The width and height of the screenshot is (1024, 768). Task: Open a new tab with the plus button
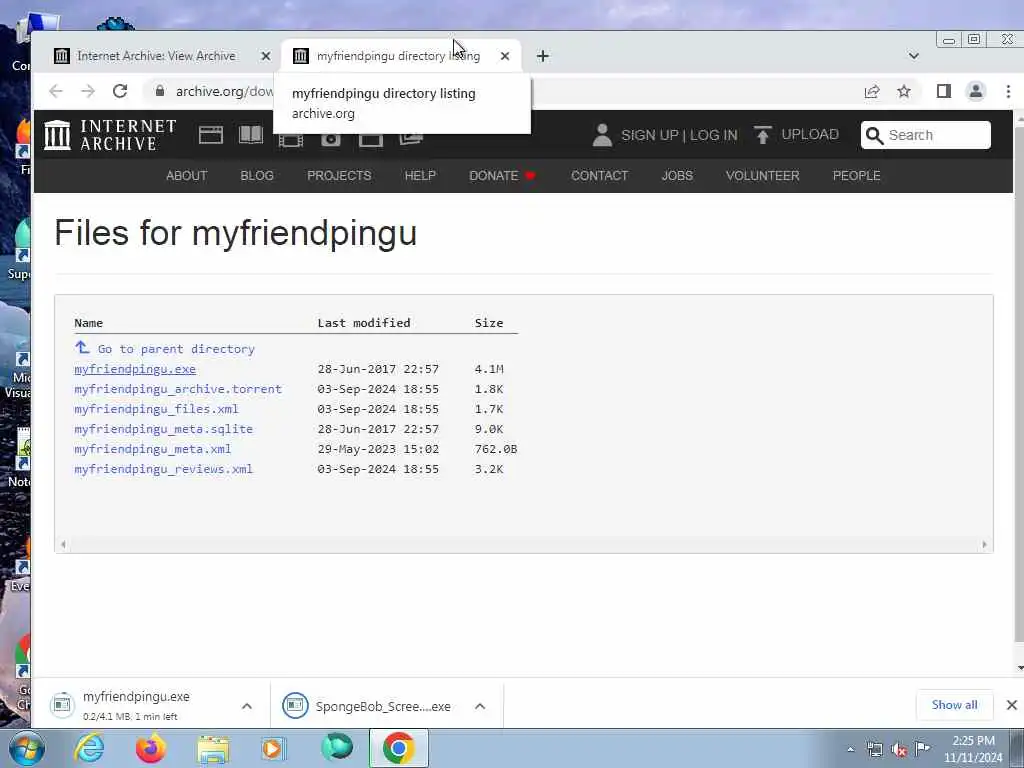click(543, 56)
